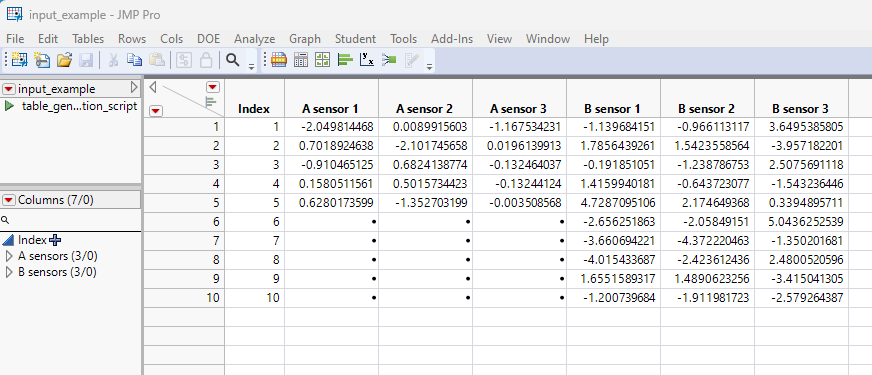The image size is (872, 375).
Task: Open the Rows menu
Action: coord(132,39)
